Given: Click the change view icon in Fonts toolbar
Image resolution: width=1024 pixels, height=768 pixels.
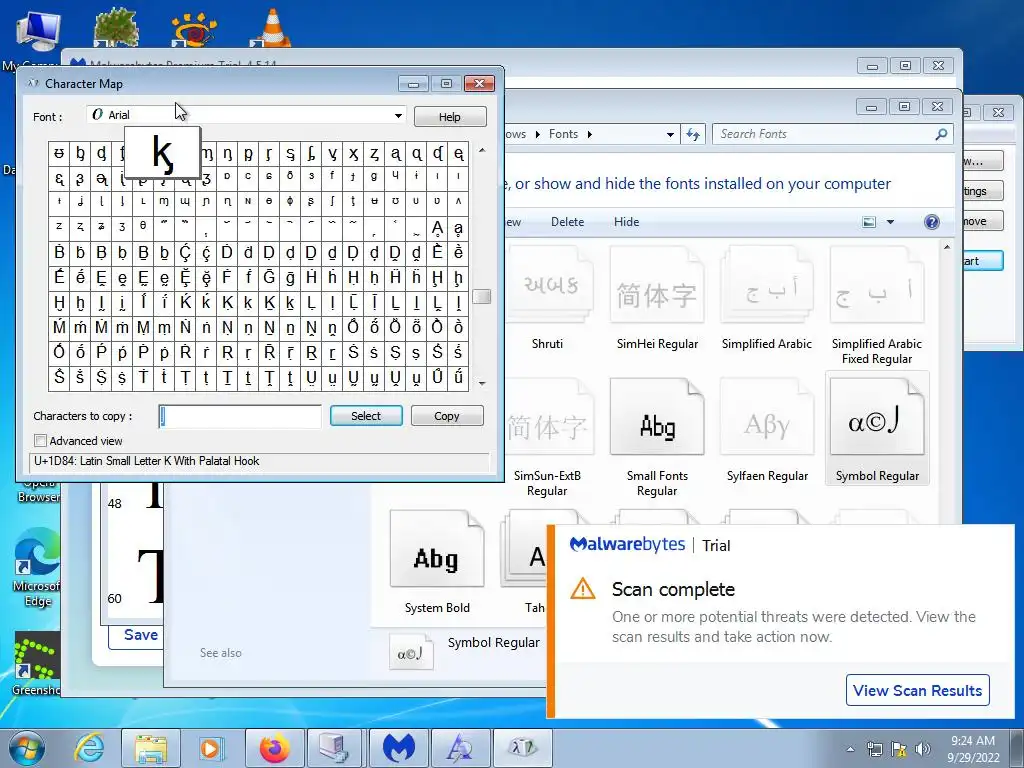Looking at the screenshot, I should click(x=869, y=222).
